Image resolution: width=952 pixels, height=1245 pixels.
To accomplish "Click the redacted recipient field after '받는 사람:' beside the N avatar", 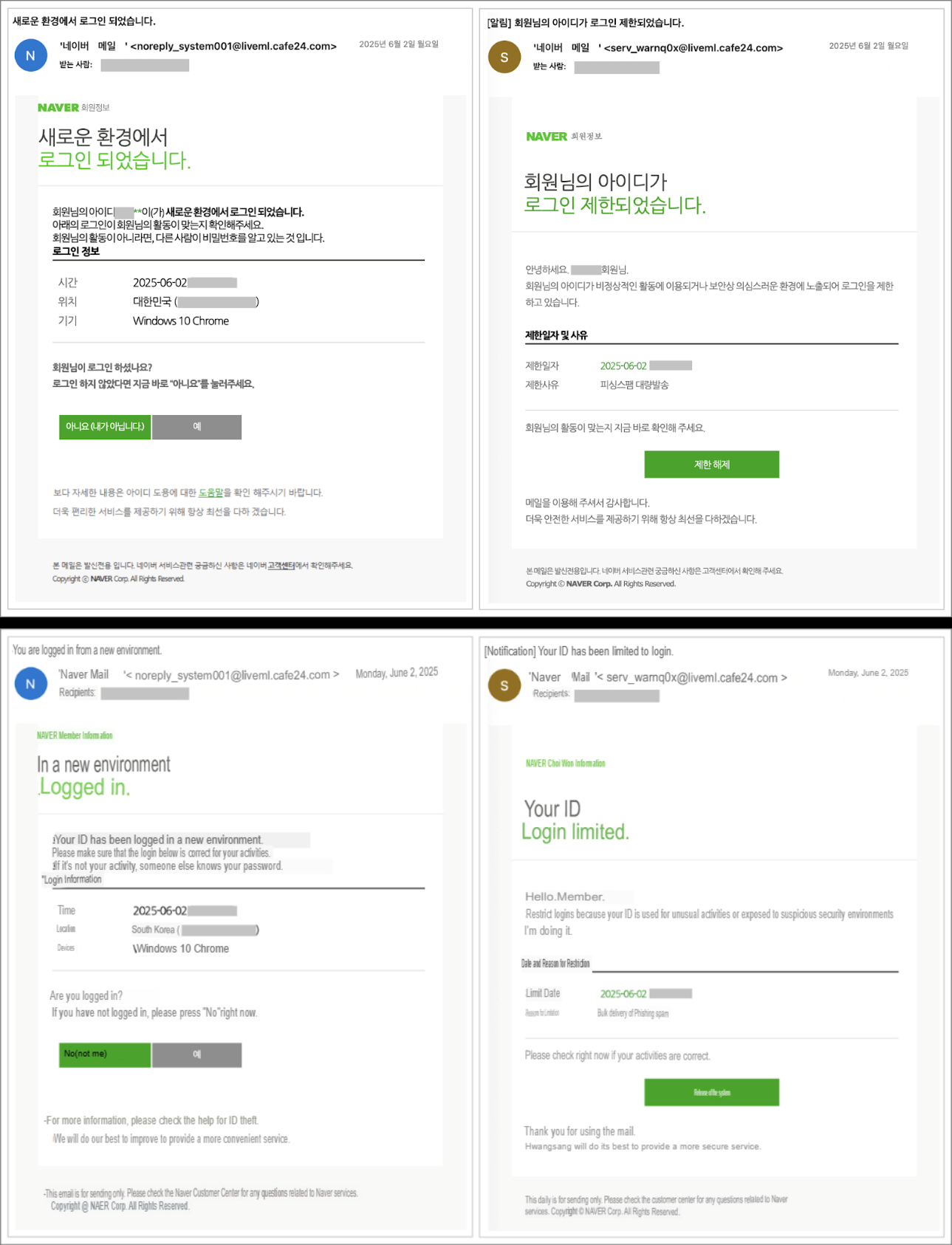I will (145, 66).
